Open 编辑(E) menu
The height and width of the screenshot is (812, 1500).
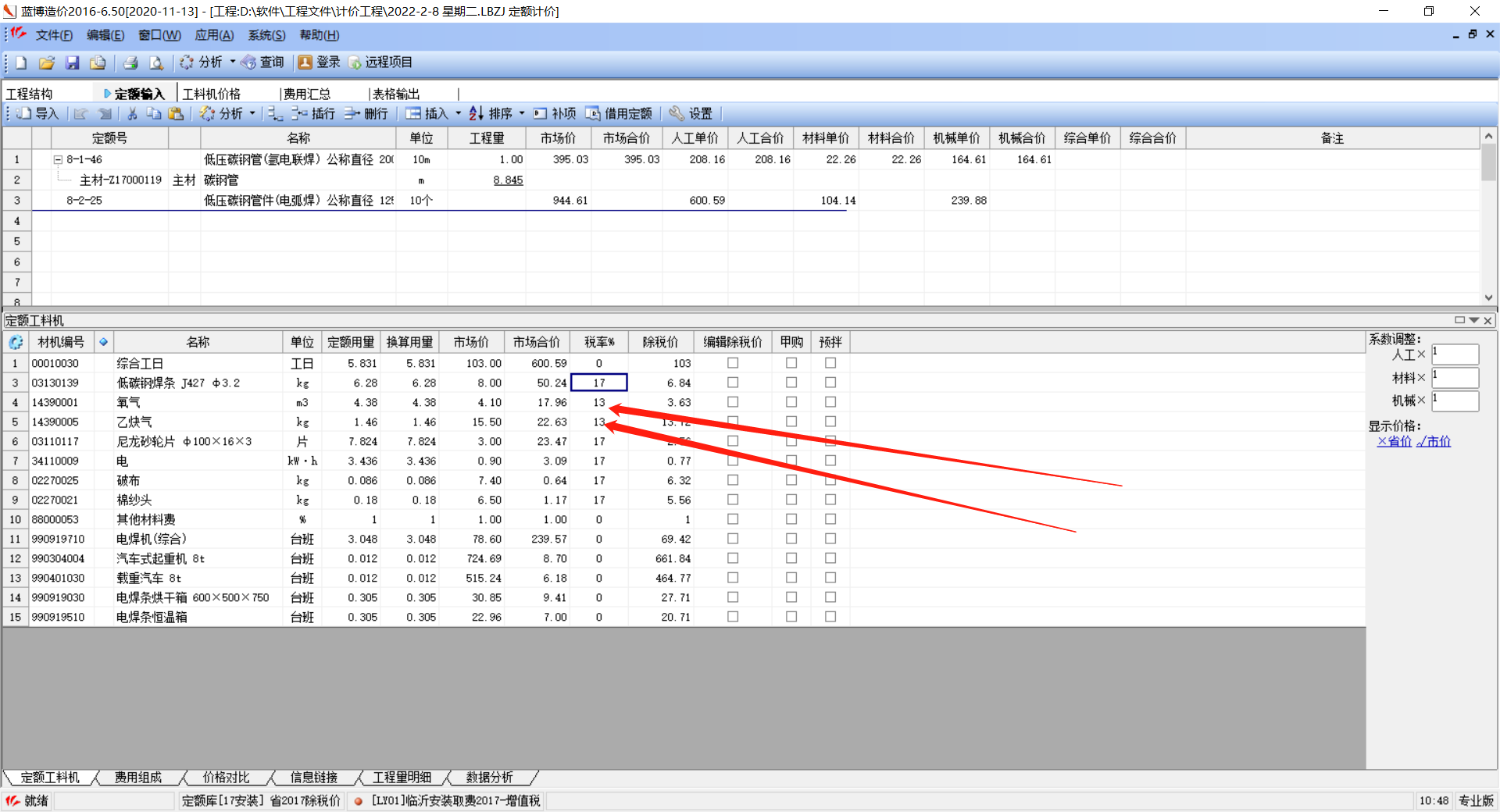pyautogui.click(x=105, y=35)
